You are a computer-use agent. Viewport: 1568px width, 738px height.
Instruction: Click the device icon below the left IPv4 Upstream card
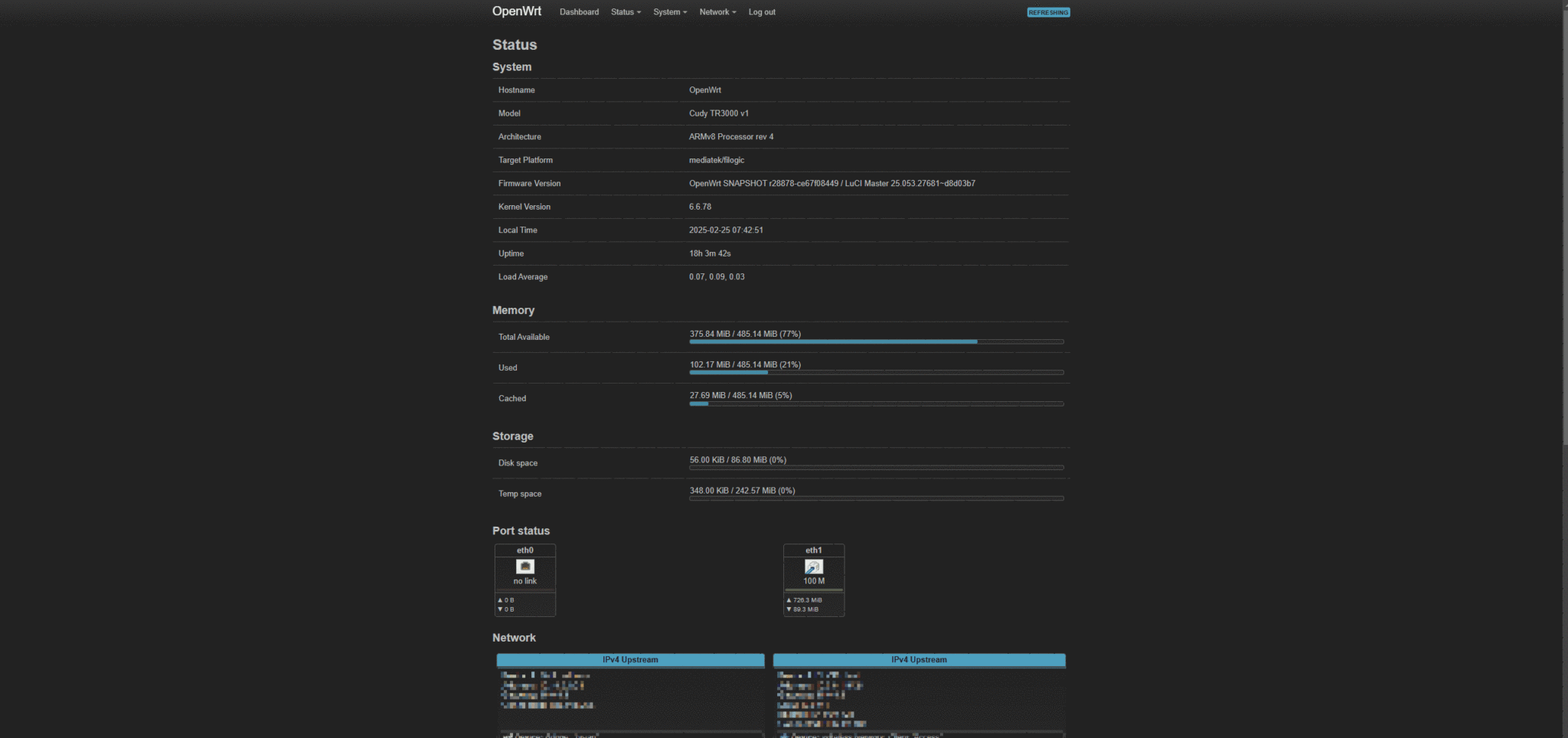[507, 734]
